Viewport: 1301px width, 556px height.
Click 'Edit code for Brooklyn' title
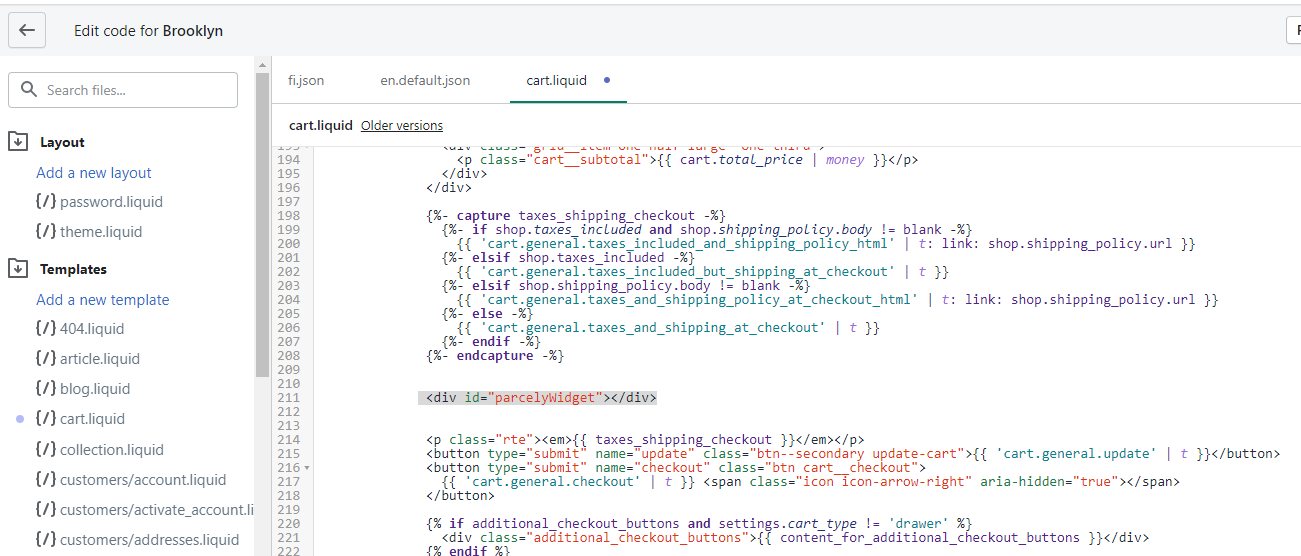[148, 31]
